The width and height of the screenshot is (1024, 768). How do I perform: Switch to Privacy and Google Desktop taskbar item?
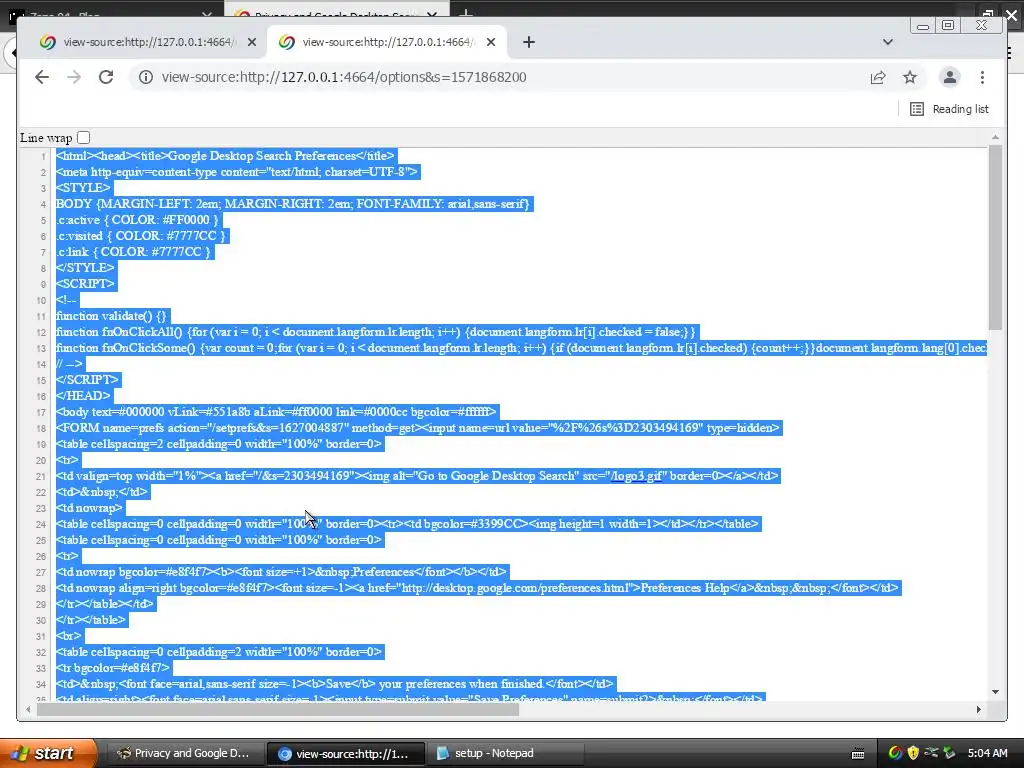pos(184,753)
